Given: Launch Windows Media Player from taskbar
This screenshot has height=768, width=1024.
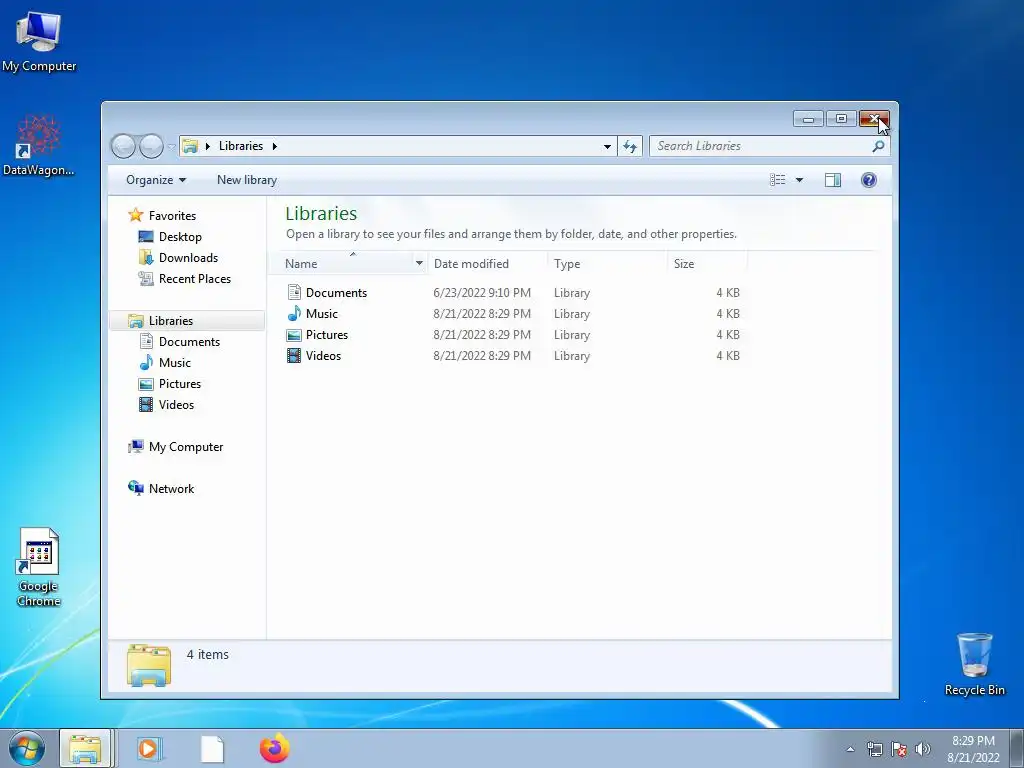Looking at the screenshot, I should pos(149,749).
